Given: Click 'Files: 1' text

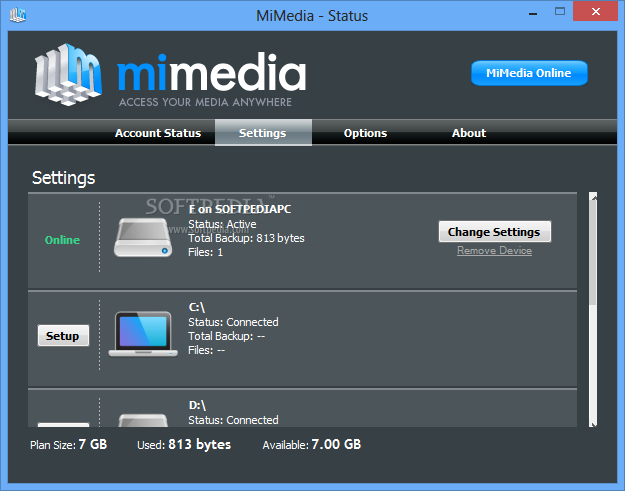Looking at the screenshot, I should [205, 252].
